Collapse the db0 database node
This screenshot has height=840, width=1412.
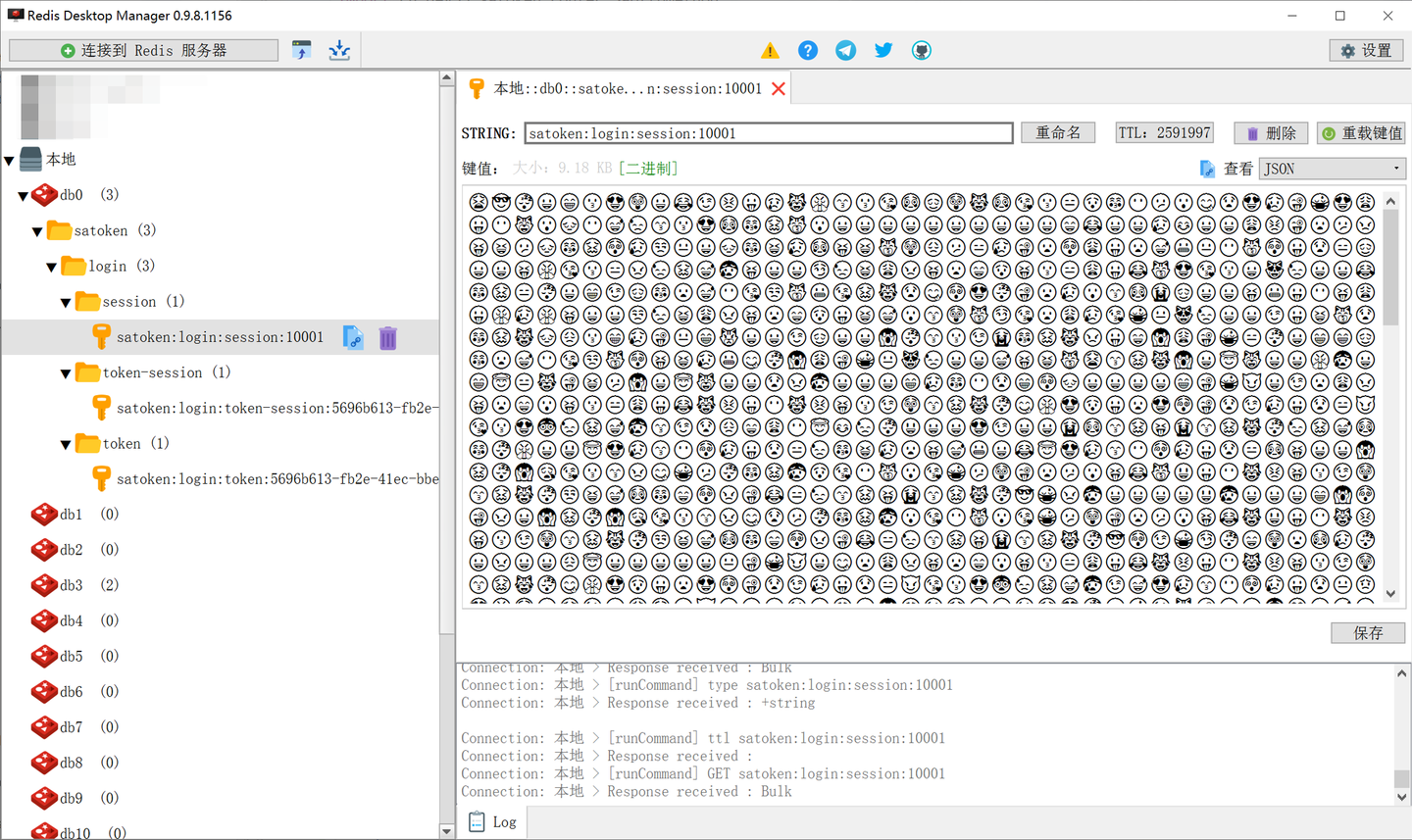tap(23, 196)
